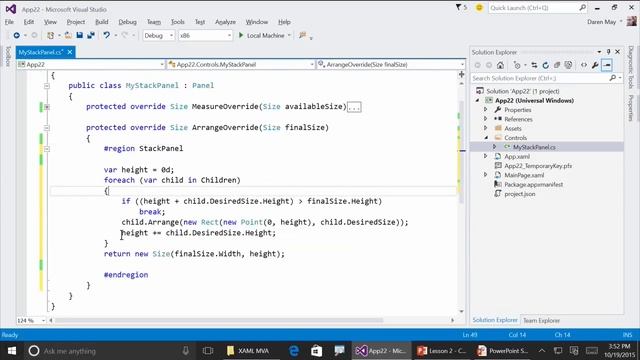Screen dimensions: 640x360
Task: Click the notifications flag icon
Action: pos(459,7)
